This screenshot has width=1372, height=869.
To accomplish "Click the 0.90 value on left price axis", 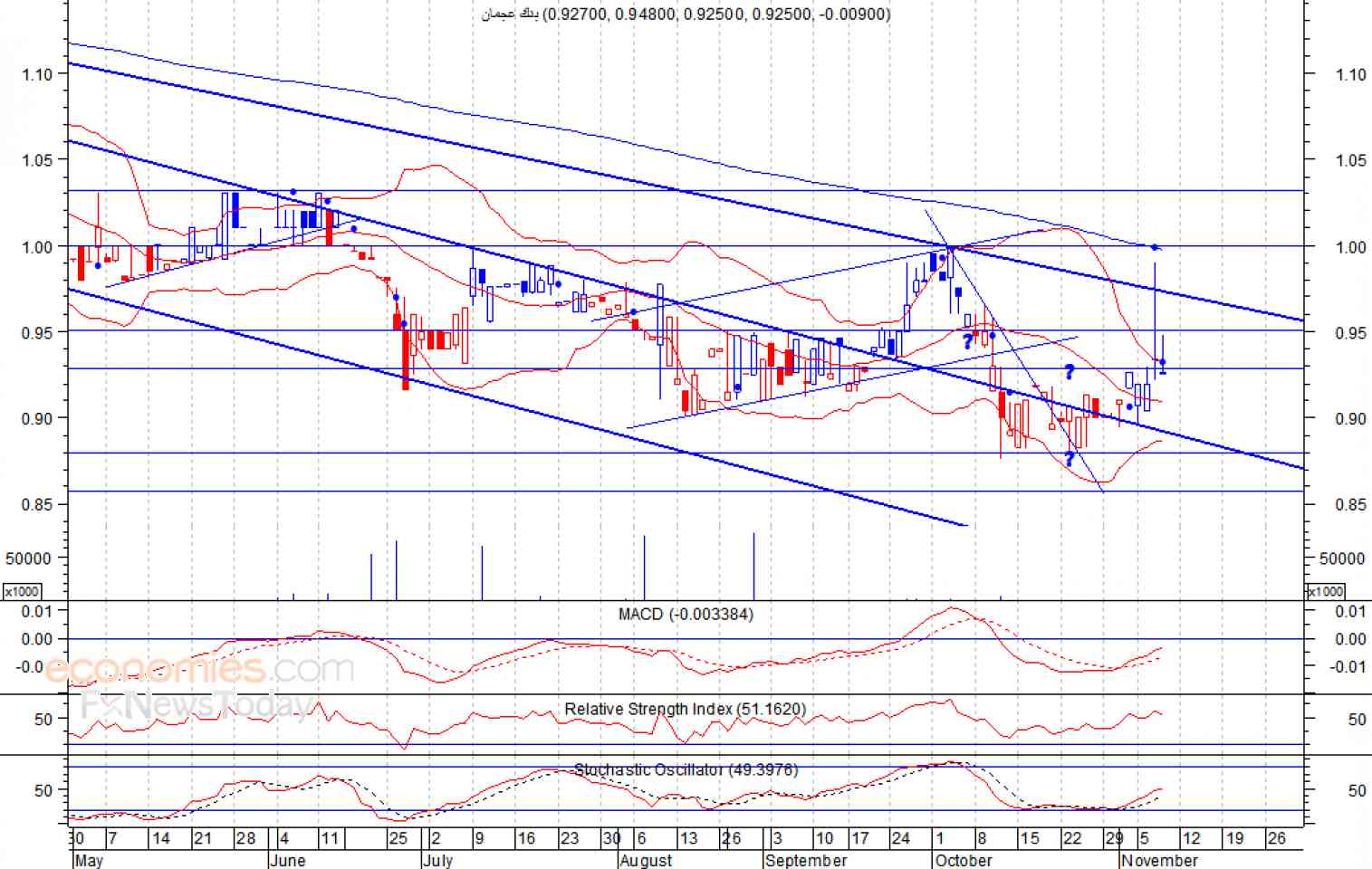I will (x=37, y=418).
